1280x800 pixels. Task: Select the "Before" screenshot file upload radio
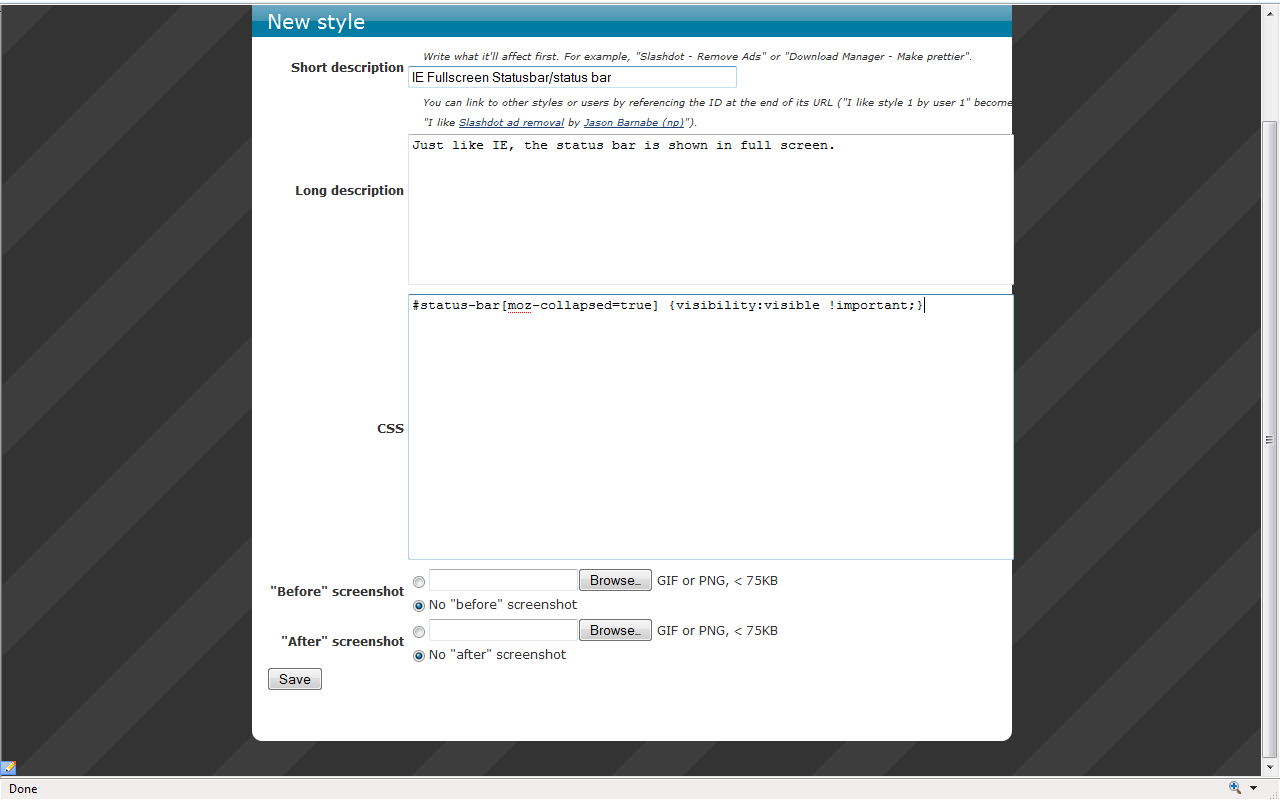[419, 582]
